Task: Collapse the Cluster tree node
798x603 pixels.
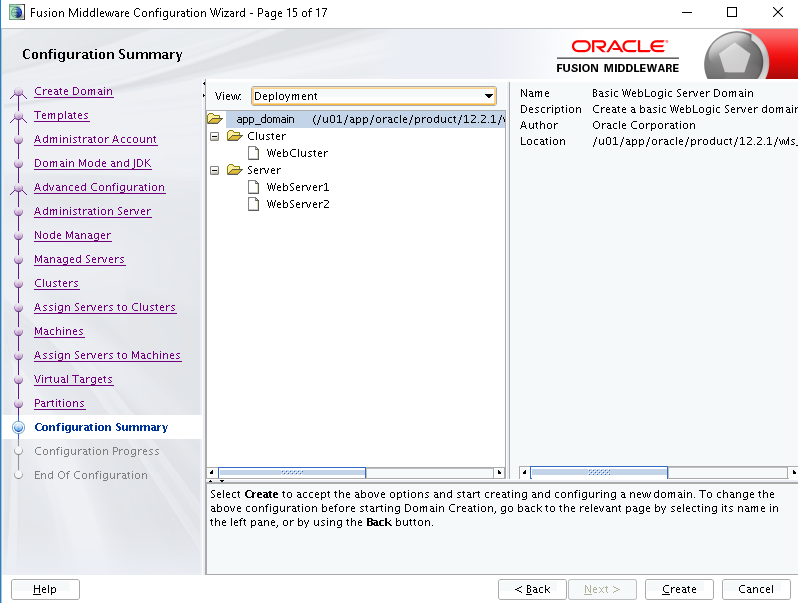Action: 215,136
